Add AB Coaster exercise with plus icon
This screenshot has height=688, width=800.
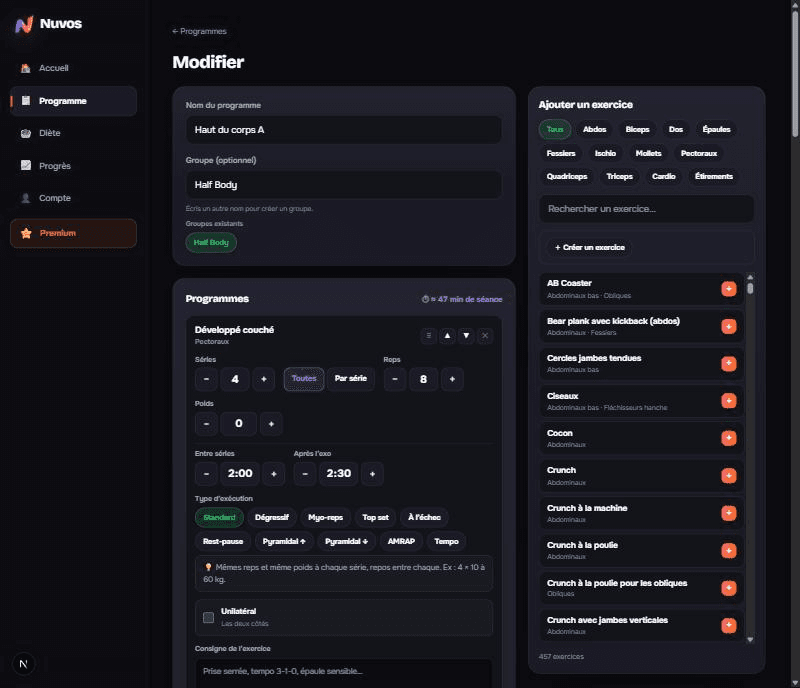[x=729, y=289]
